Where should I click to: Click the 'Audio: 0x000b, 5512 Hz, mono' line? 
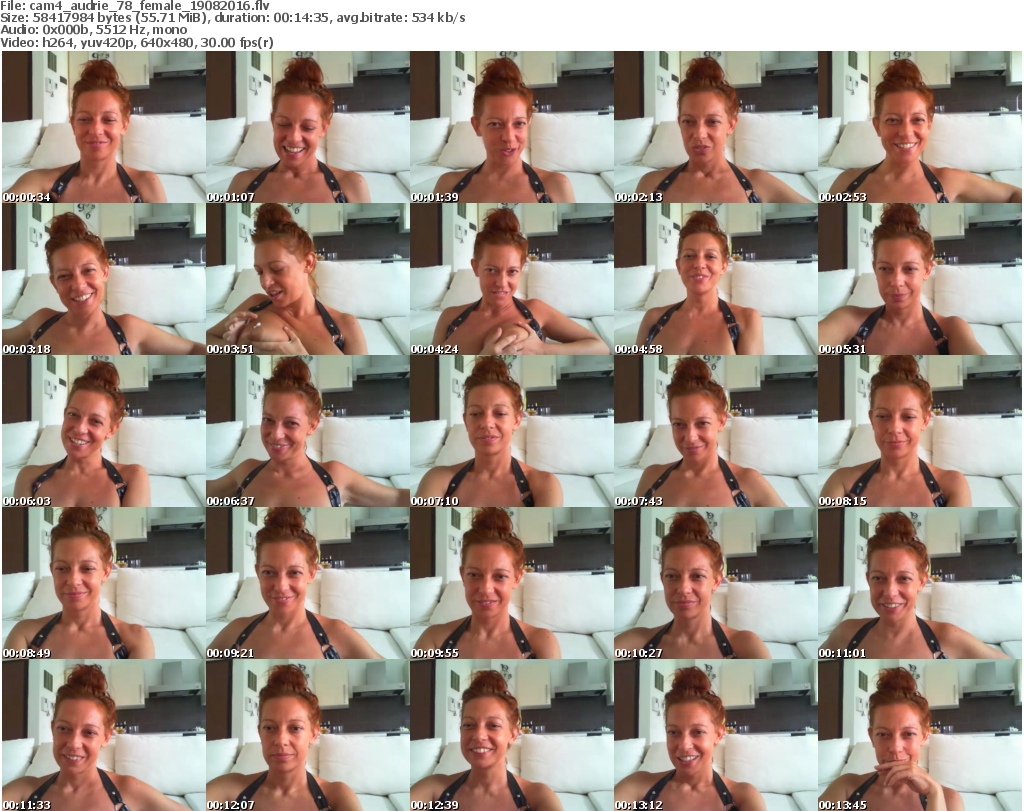[x=94, y=30]
